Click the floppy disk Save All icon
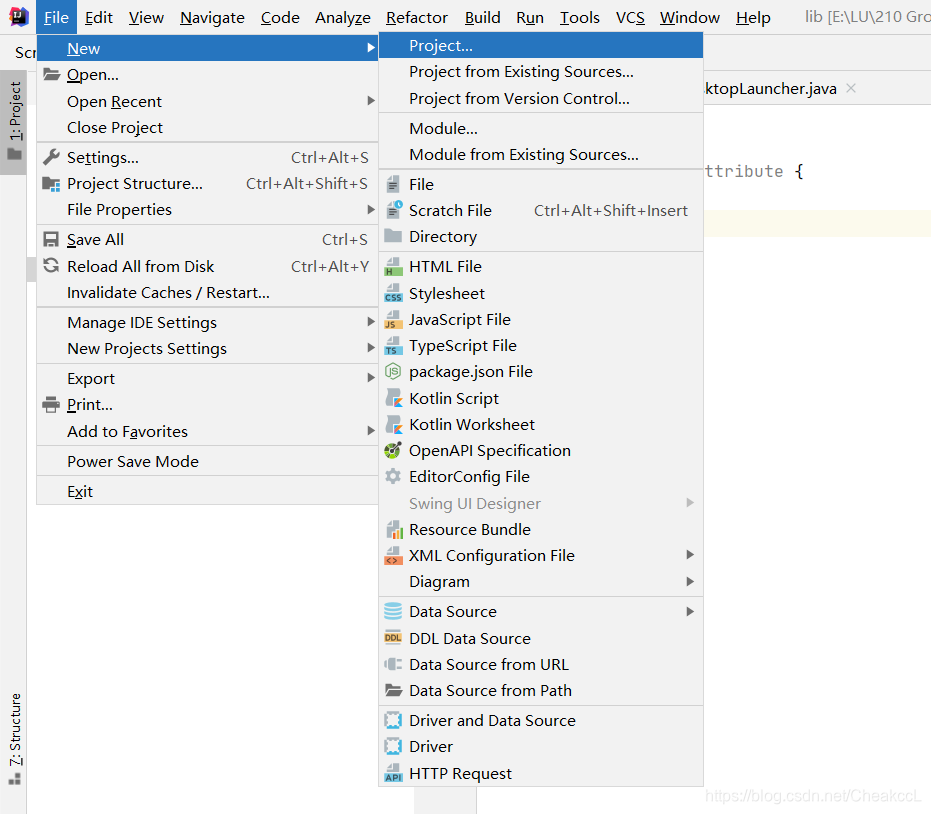This screenshot has height=814, width=931. [52, 239]
